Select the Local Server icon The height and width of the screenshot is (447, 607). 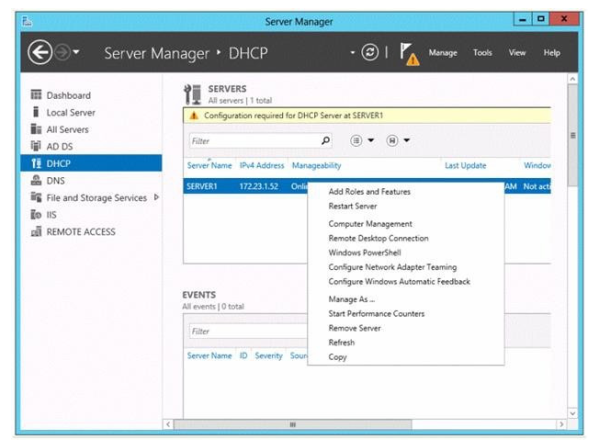pyautogui.click(x=36, y=112)
